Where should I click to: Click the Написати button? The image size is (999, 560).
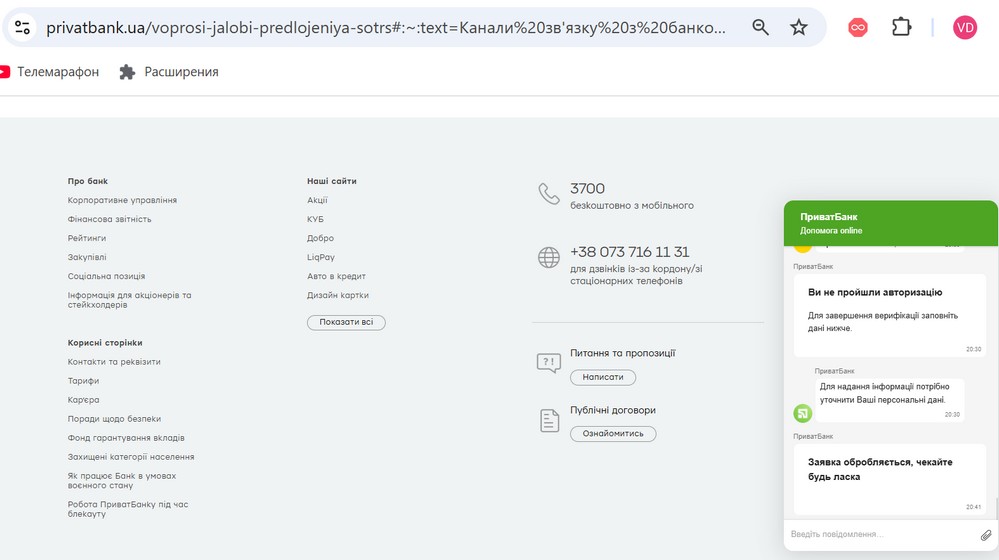coord(603,377)
